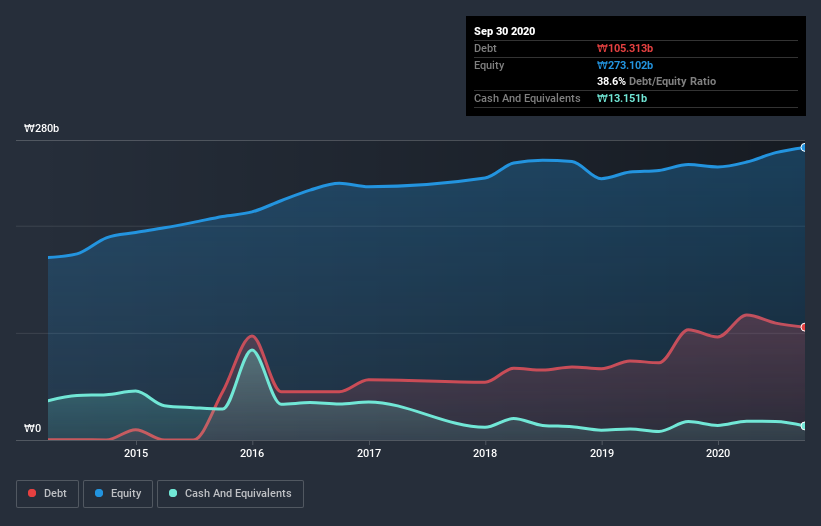Viewport: 821px width, 526px height.
Task: Toggle the Debt series legend button
Action: click(x=48, y=494)
